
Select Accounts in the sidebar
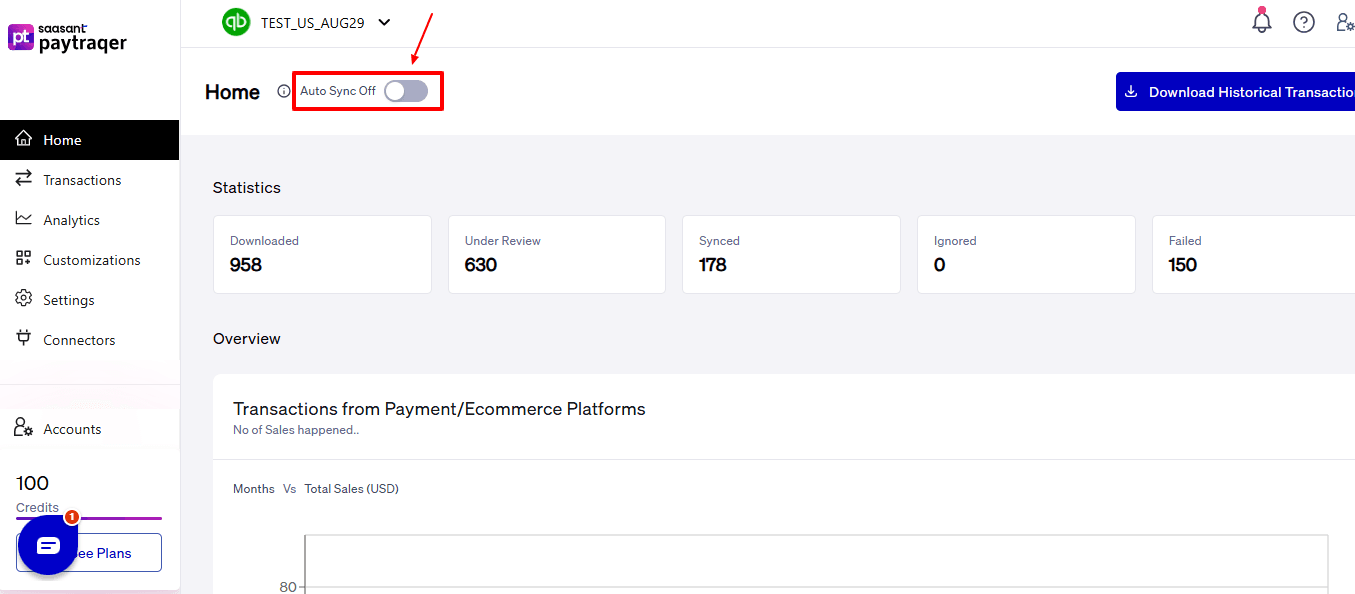pyautogui.click(x=72, y=429)
